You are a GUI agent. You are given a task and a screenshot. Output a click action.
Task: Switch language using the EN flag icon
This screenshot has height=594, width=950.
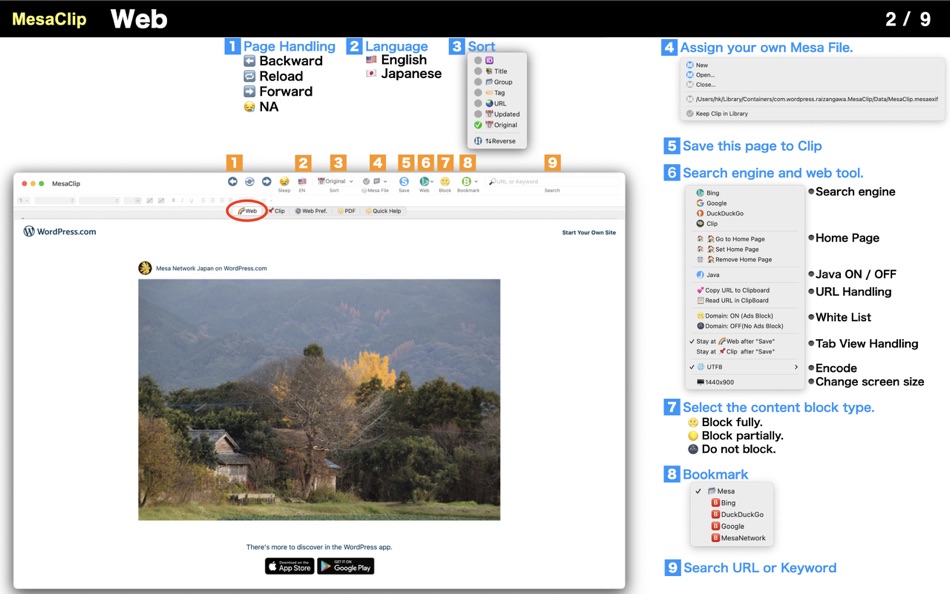click(302, 181)
